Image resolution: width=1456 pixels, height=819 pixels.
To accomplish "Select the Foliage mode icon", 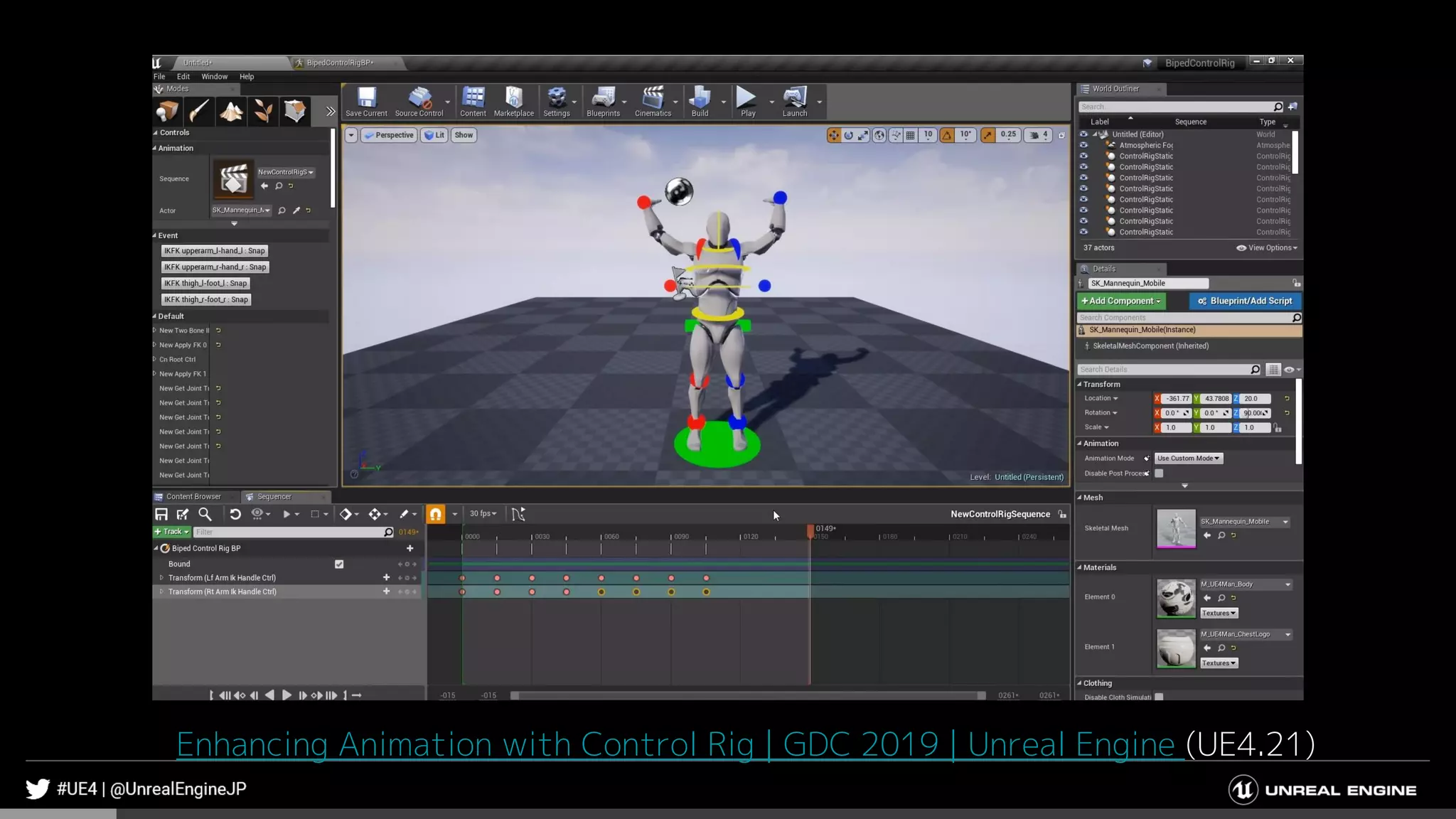I will pyautogui.click(x=263, y=112).
